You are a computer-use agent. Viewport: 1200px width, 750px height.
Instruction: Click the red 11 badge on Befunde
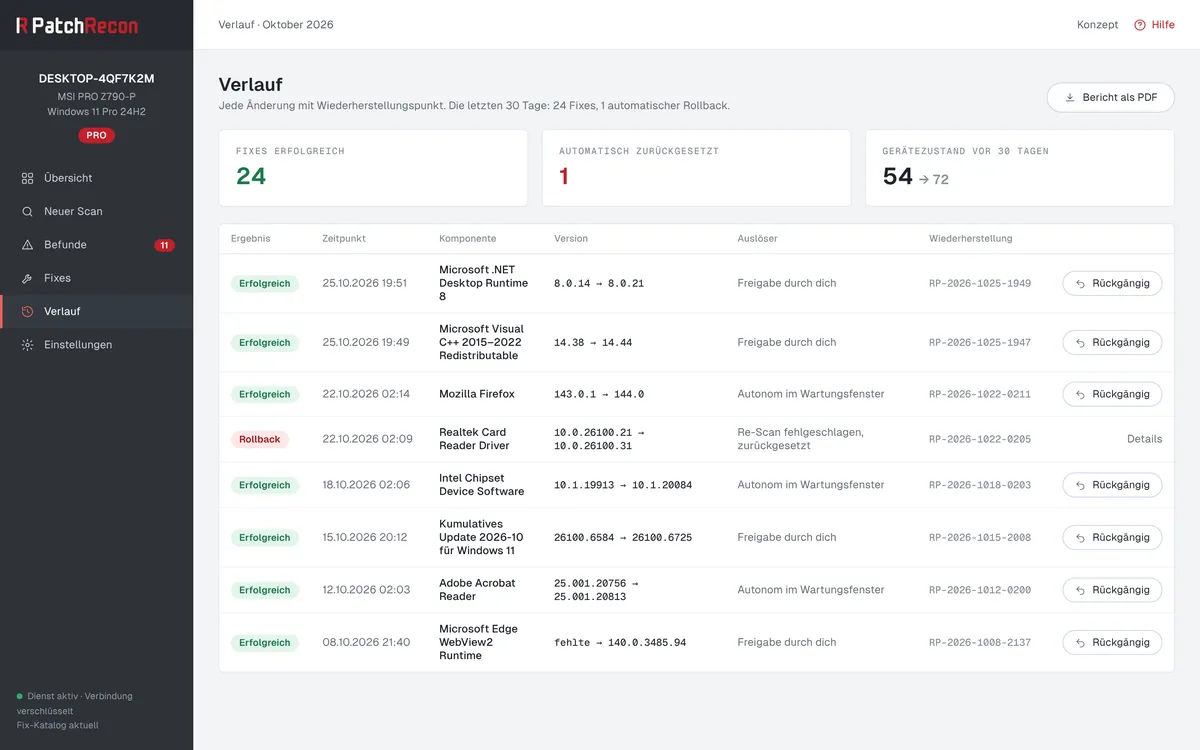click(164, 245)
